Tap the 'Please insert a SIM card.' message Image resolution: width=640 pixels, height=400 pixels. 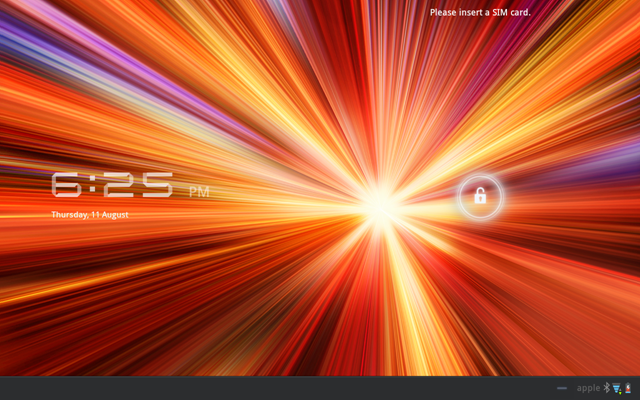coord(480,13)
